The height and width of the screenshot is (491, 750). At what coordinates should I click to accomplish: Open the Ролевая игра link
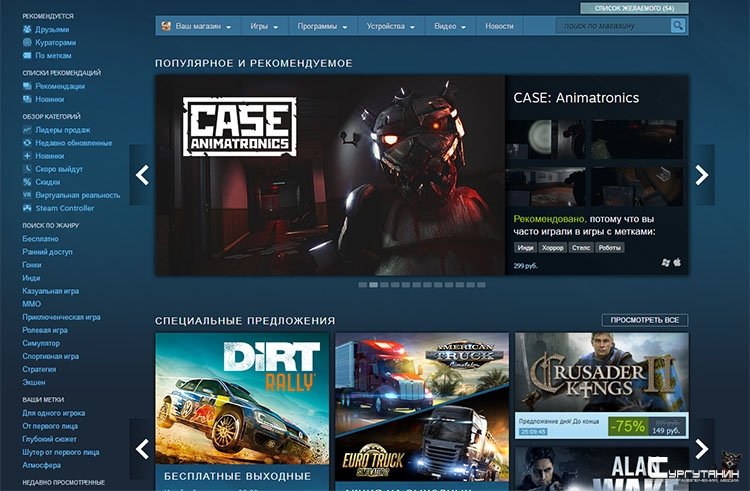coord(45,330)
